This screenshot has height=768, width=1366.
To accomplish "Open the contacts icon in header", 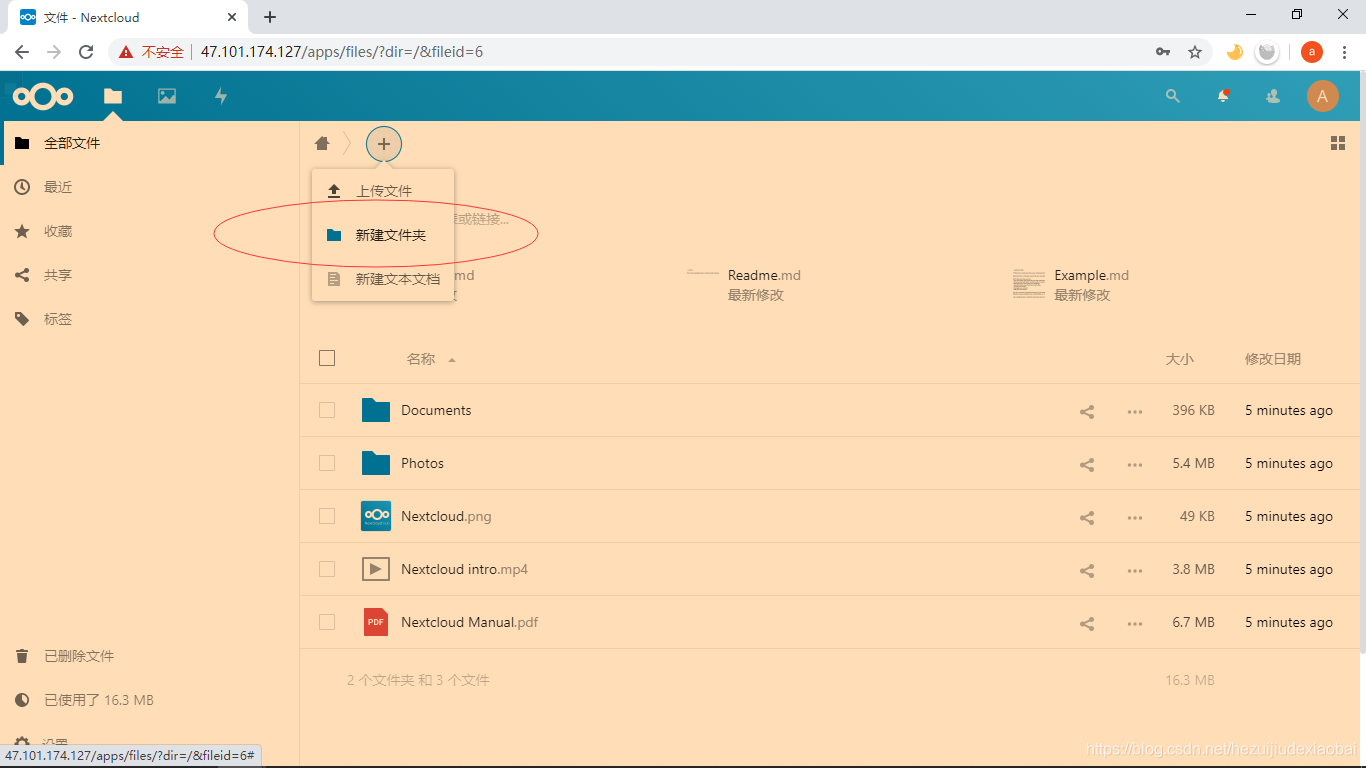I will 1273,96.
